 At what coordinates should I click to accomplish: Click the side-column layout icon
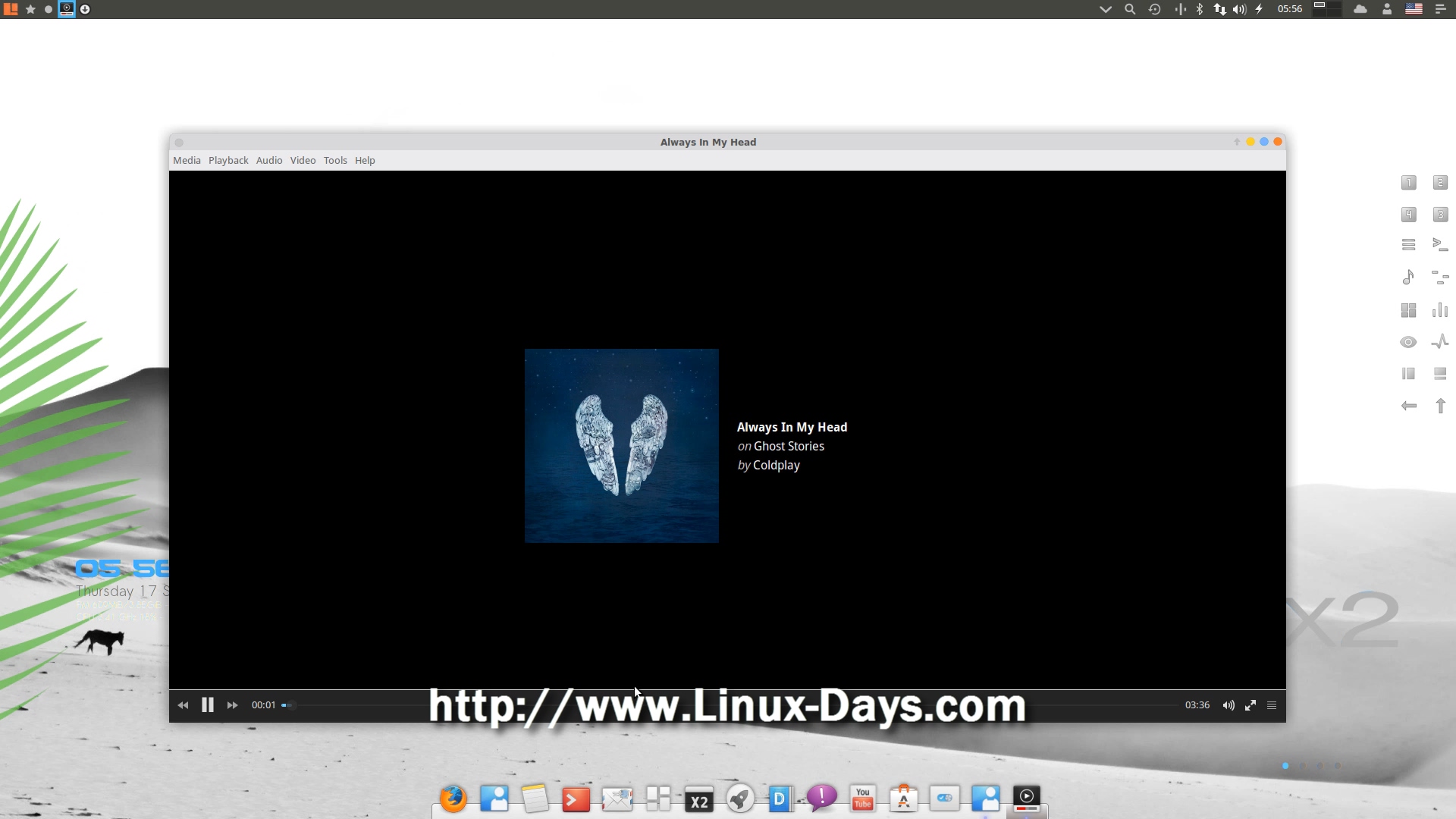1408,374
